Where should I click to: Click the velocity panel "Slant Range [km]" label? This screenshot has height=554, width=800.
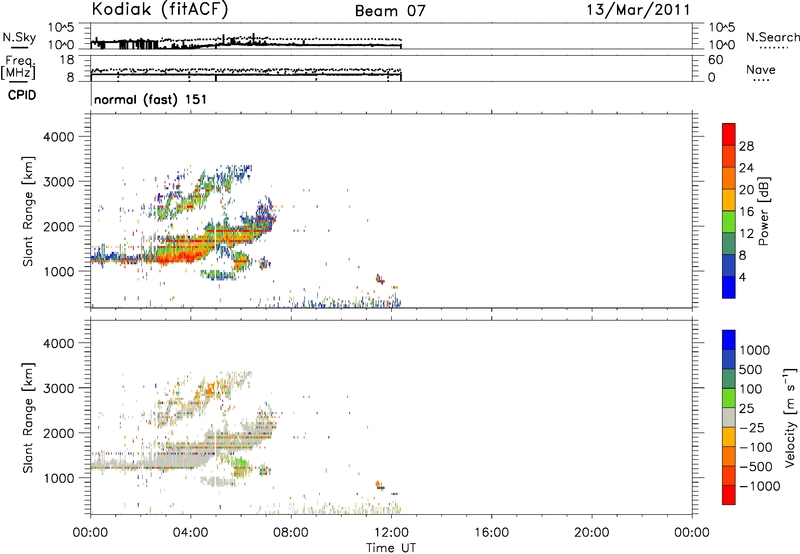click(28, 418)
